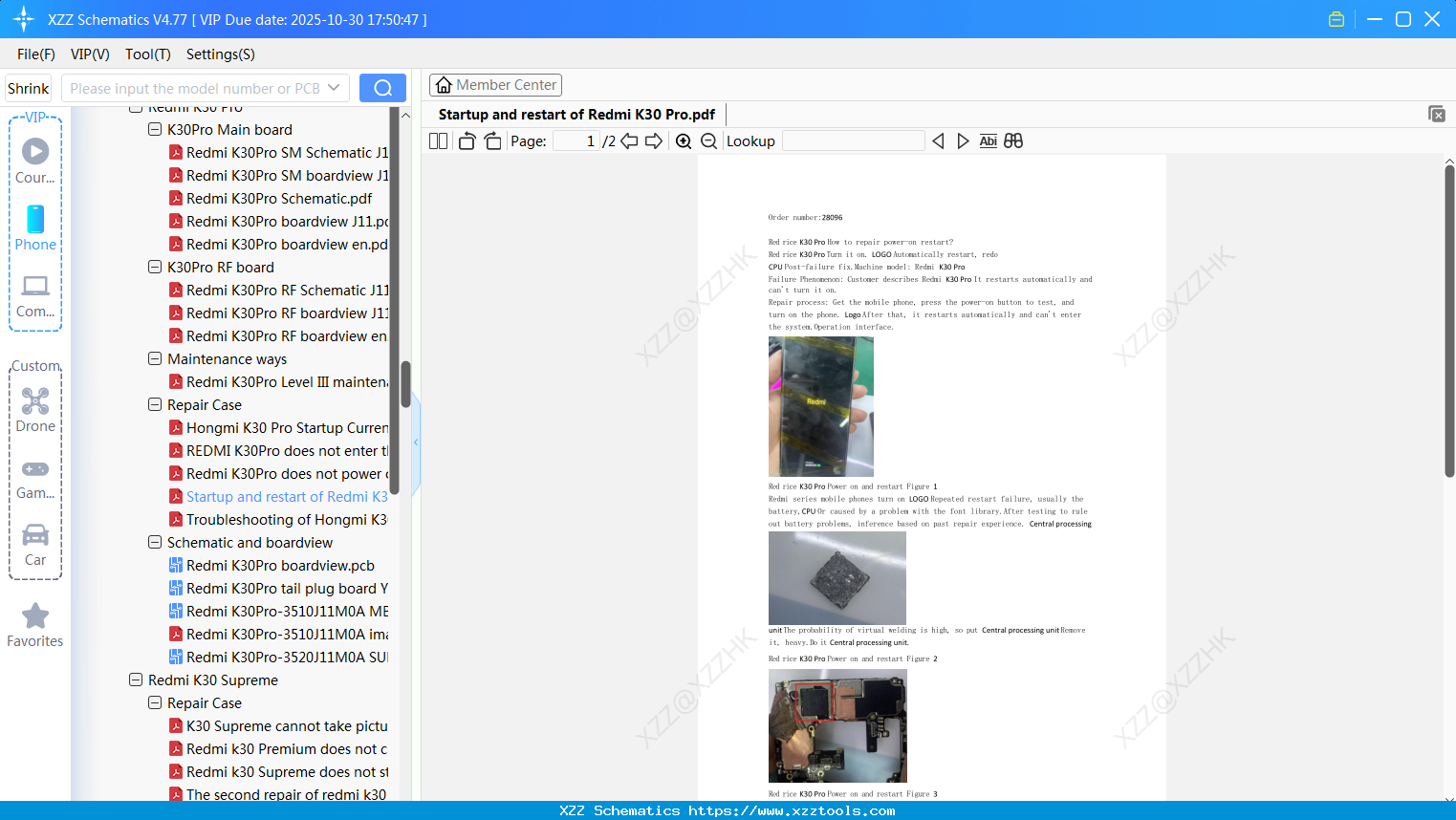Click the motherboard photo in document
This screenshot has height=820, width=1456.
pyautogui.click(x=837, y=725)
